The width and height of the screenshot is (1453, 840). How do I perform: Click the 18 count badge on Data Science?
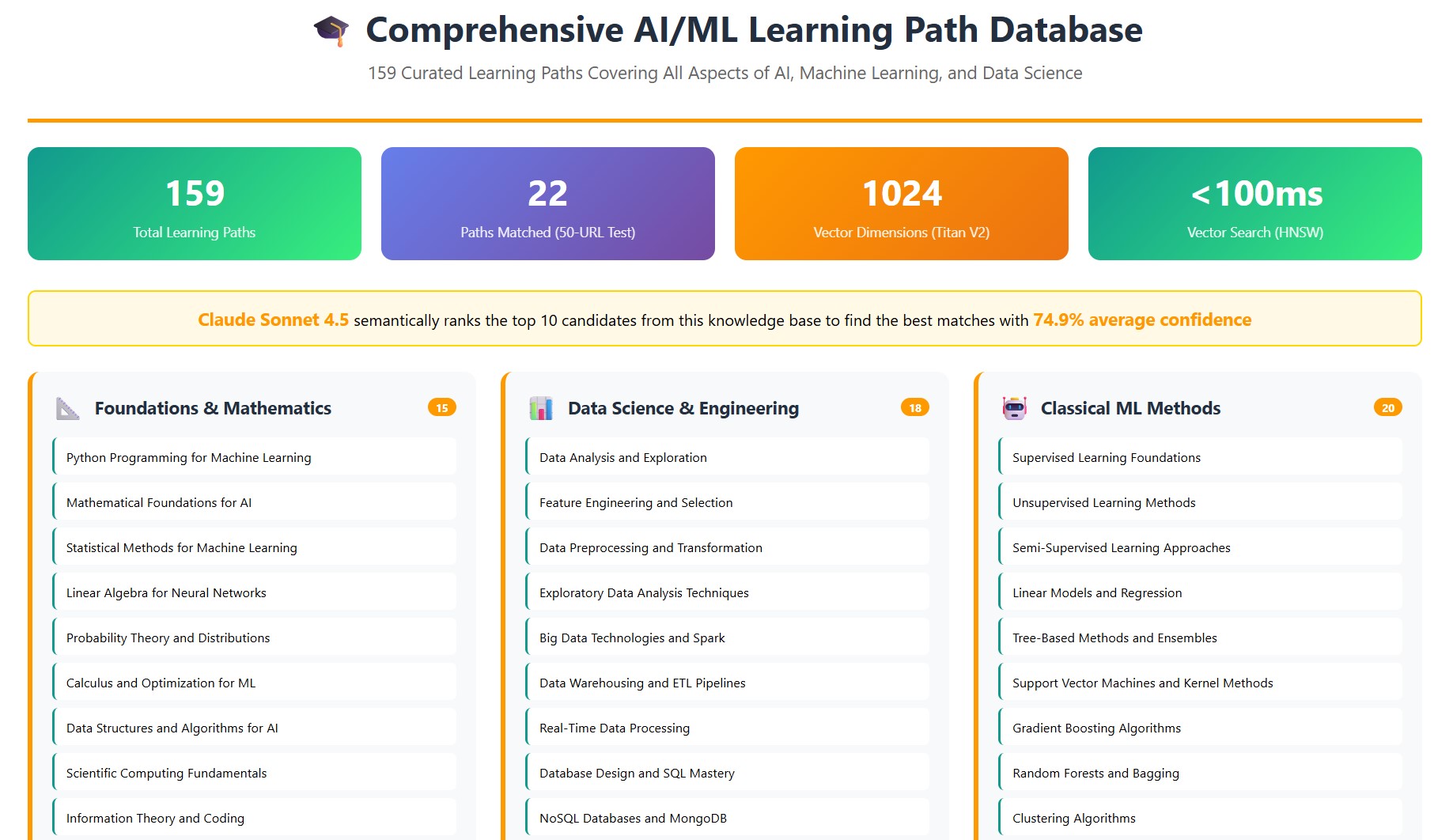(x=915, y=407)
